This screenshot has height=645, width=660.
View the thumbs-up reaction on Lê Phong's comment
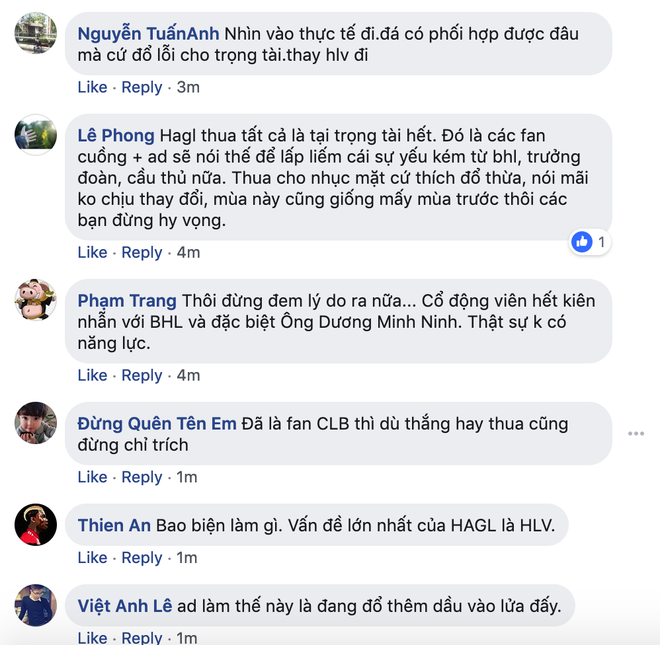(x=589, y=242)
